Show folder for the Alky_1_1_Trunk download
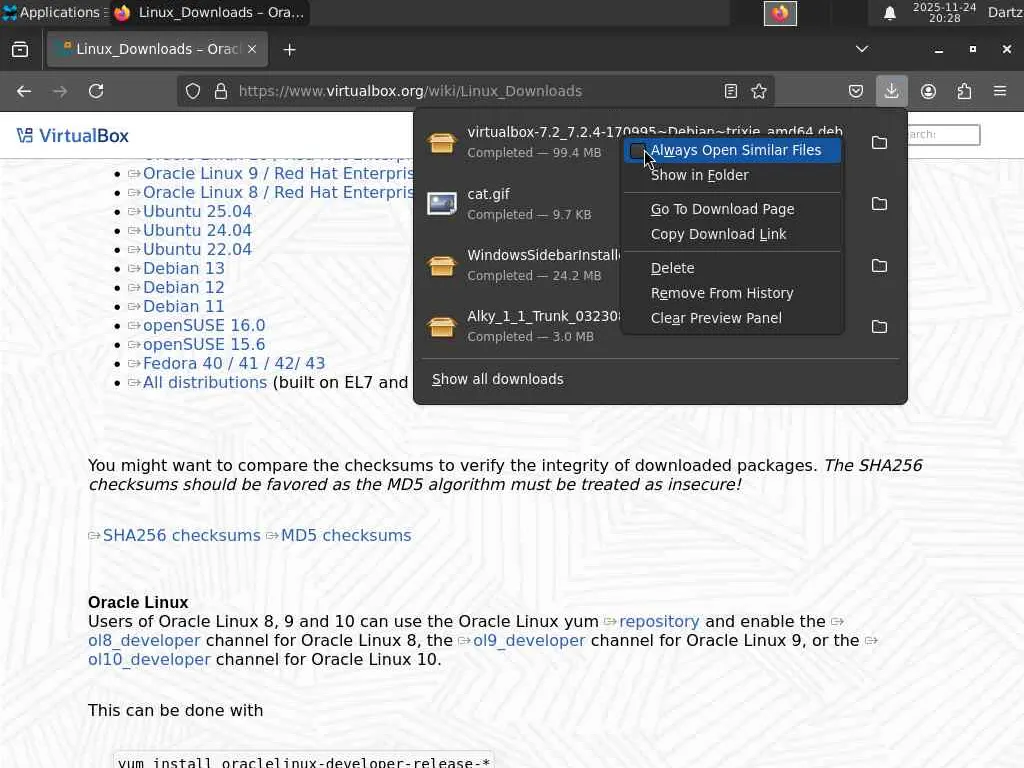This screenshot has width=1024, height=768. [880, 326]
